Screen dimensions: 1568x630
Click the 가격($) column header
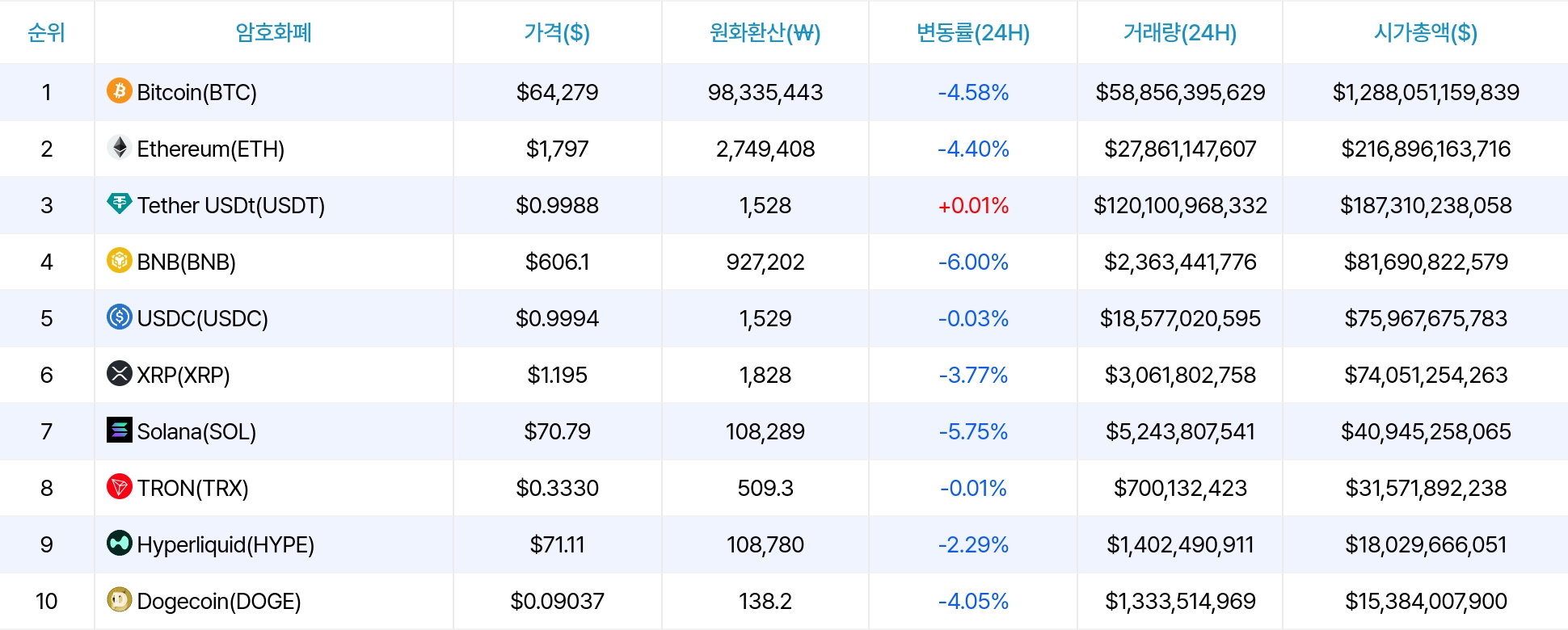click(x=557, y=32)
